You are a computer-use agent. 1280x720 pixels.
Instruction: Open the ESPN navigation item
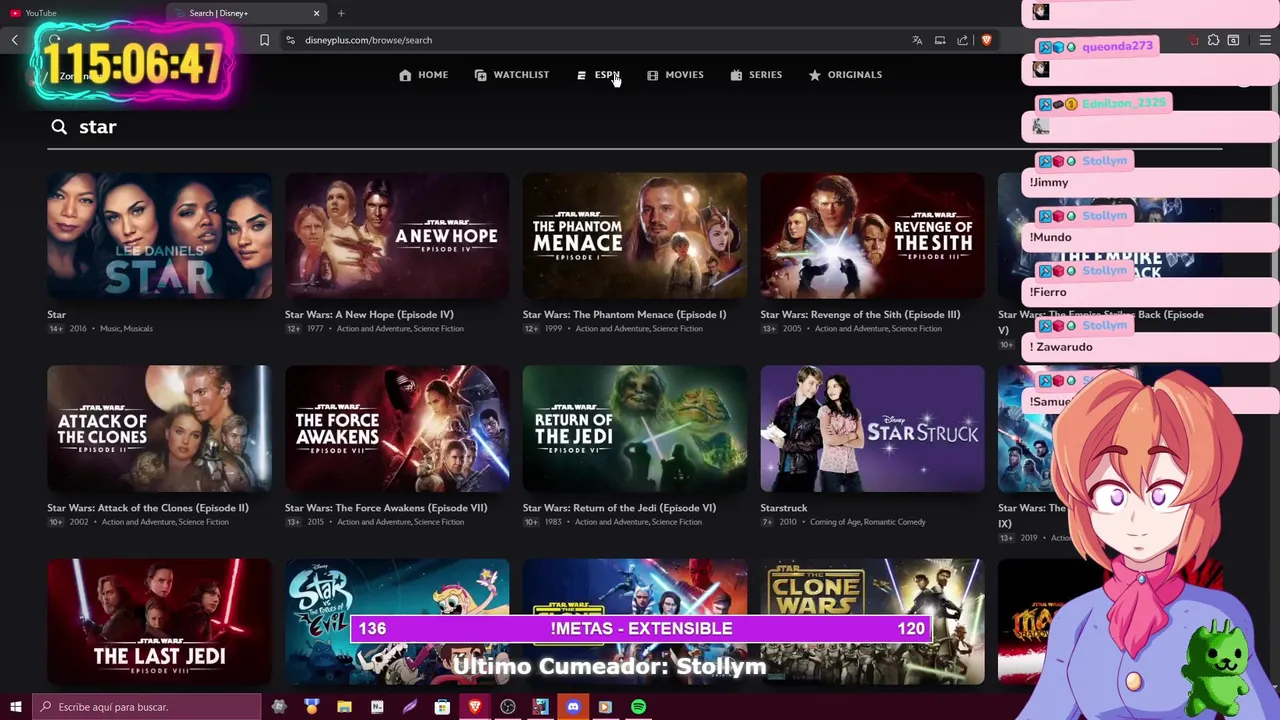click(598, 75)
